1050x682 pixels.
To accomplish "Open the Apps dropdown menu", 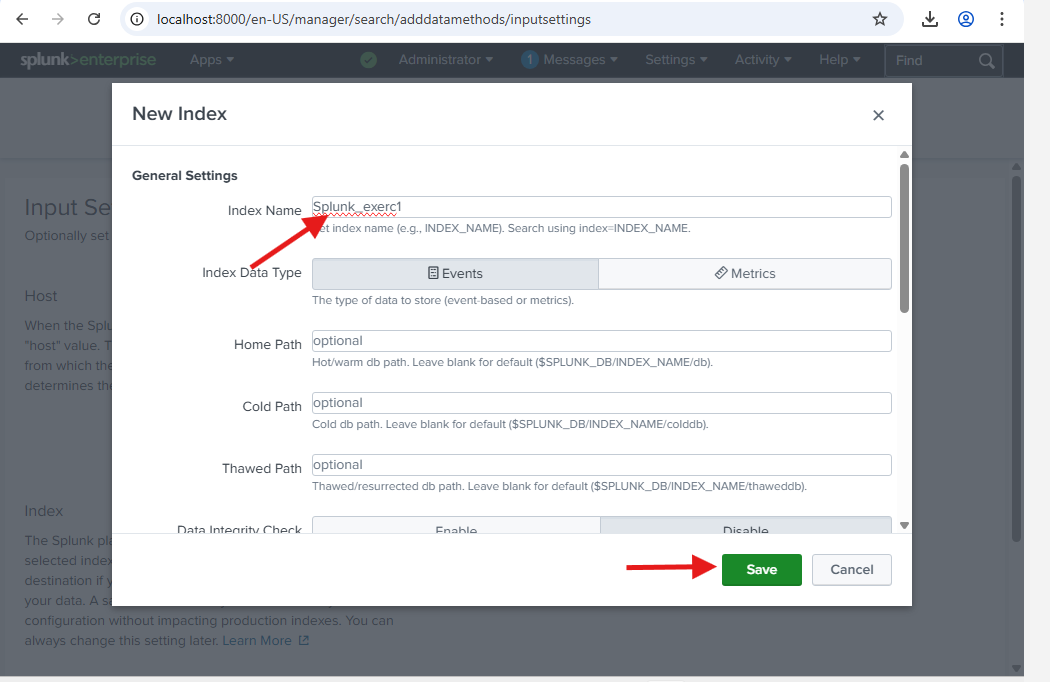I will pyautogui.click(x=212, y=60).
